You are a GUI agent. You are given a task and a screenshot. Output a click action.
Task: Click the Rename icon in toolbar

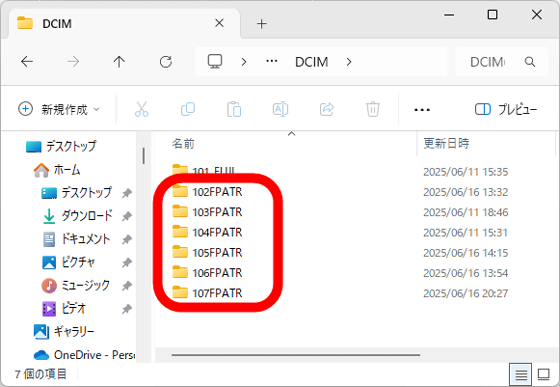(280, 109)
